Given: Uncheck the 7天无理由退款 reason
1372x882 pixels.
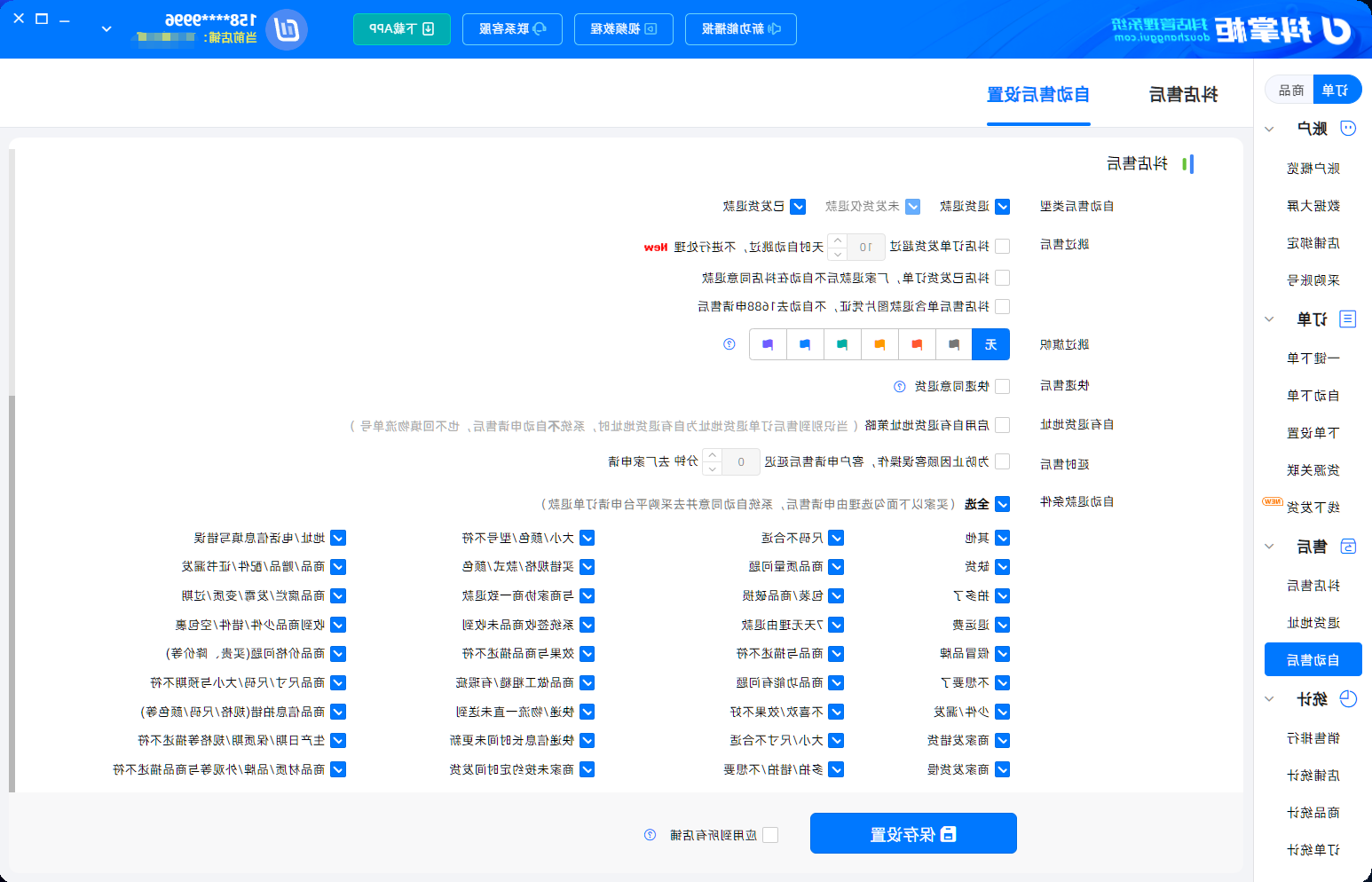Looking at the screenshot, I should (836, 626).
